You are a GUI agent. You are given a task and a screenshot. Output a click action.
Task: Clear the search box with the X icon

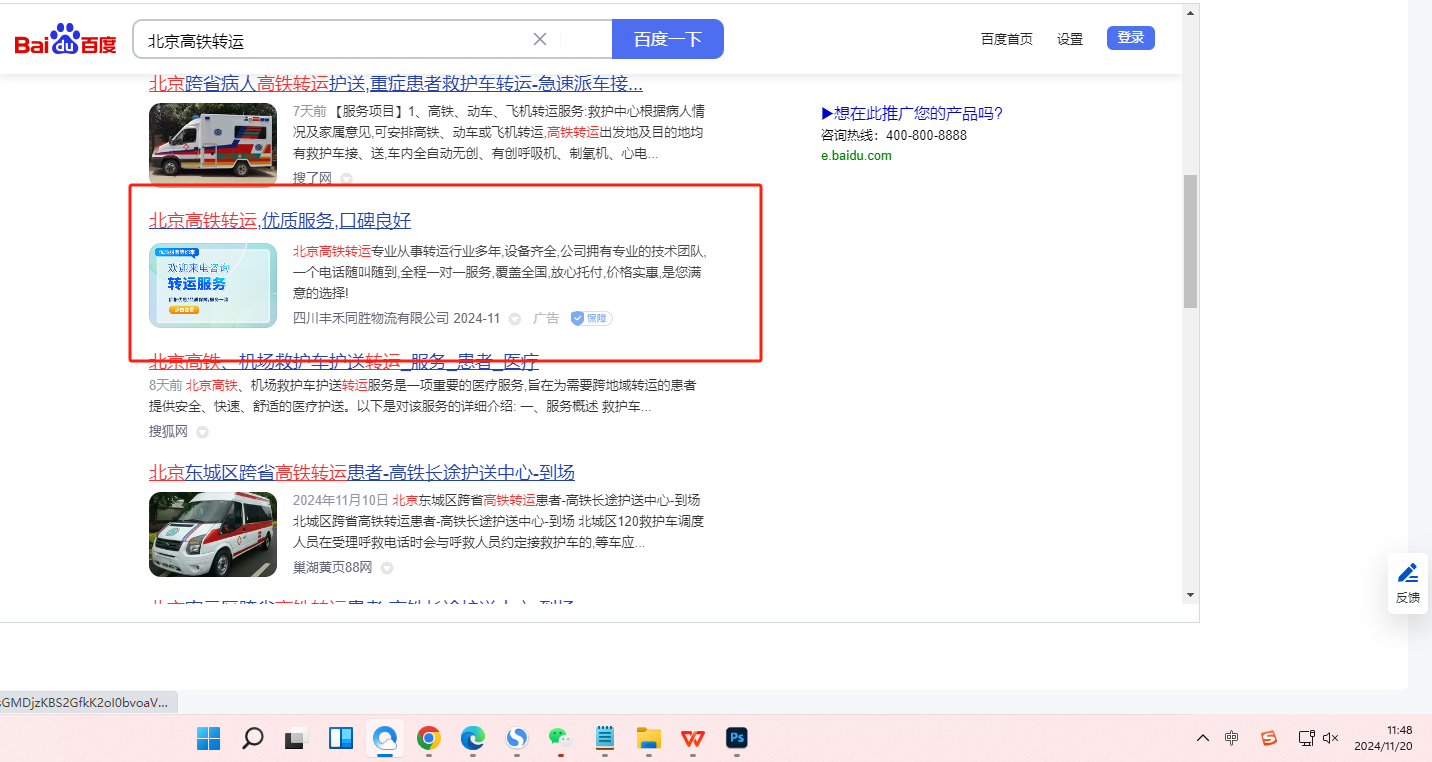(x=540, y=40)
